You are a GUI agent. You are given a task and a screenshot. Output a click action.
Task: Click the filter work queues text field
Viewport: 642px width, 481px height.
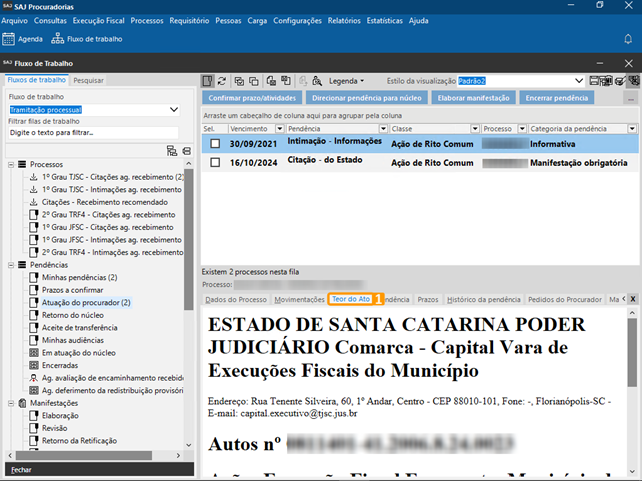click(92, 132)
